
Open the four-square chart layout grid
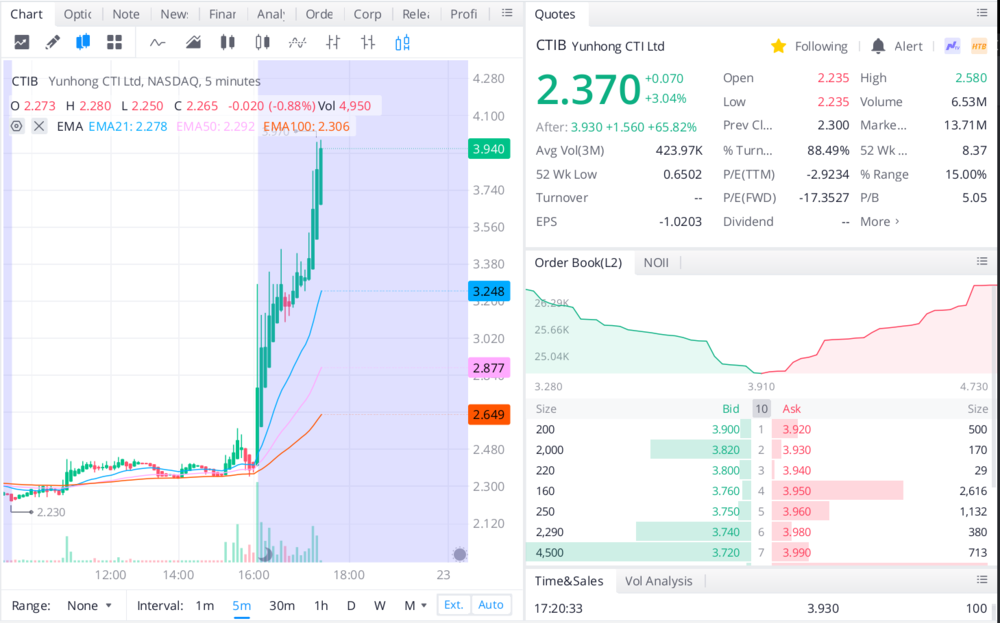click(114, 42)
